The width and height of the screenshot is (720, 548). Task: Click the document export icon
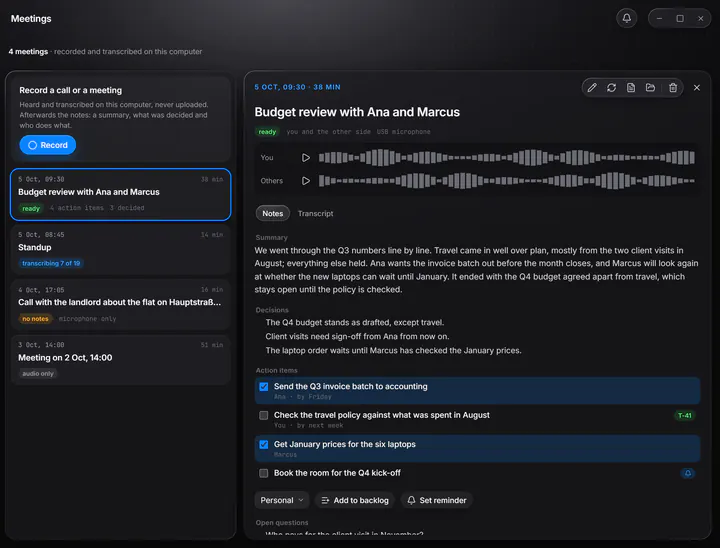[x=631, y=87]
